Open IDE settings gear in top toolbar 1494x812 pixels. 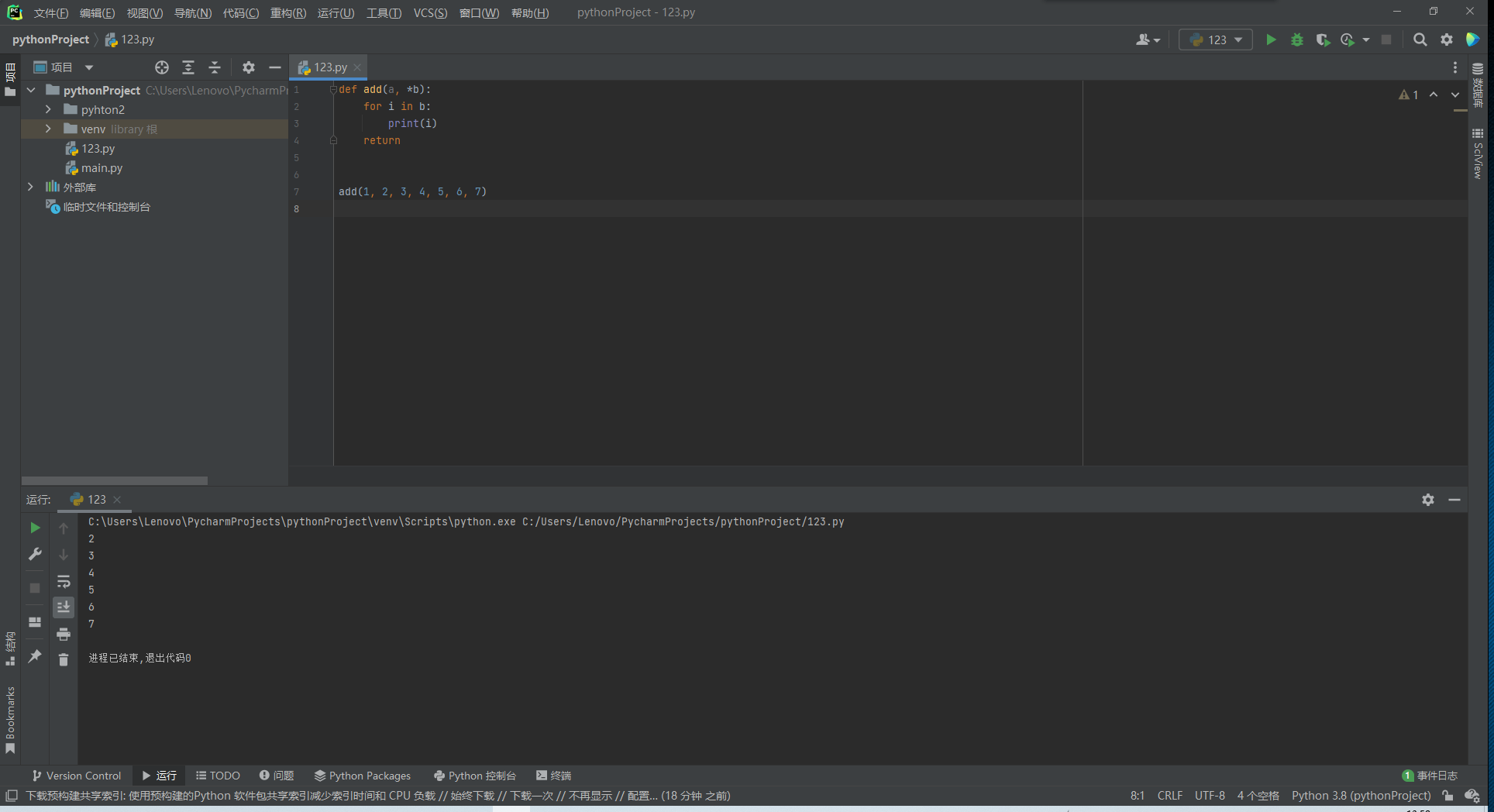tap(1447, 40)
